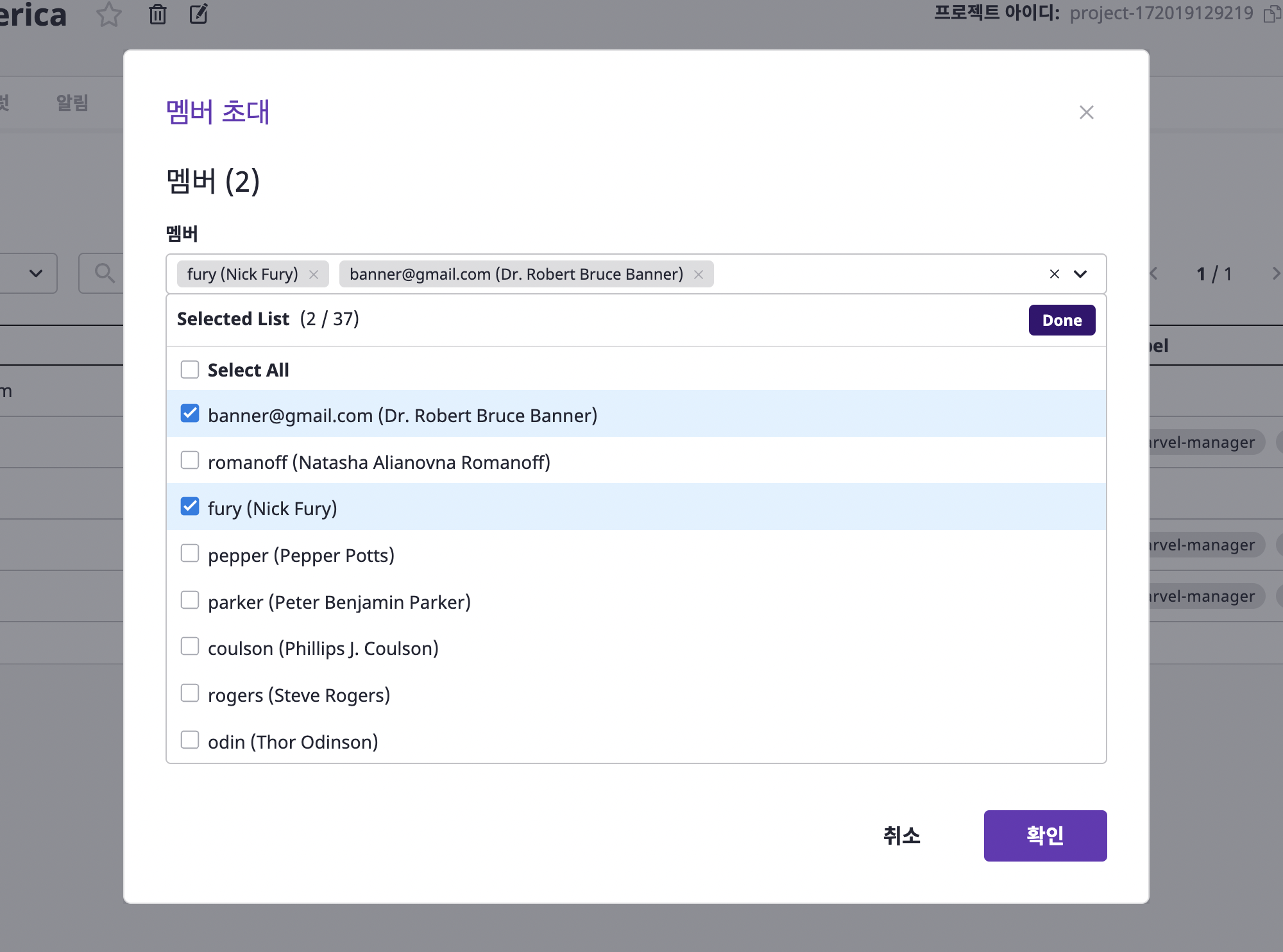Go to previous page in background pagination
This screenshot has height=952, width=1283.
tap(1154, 274)
